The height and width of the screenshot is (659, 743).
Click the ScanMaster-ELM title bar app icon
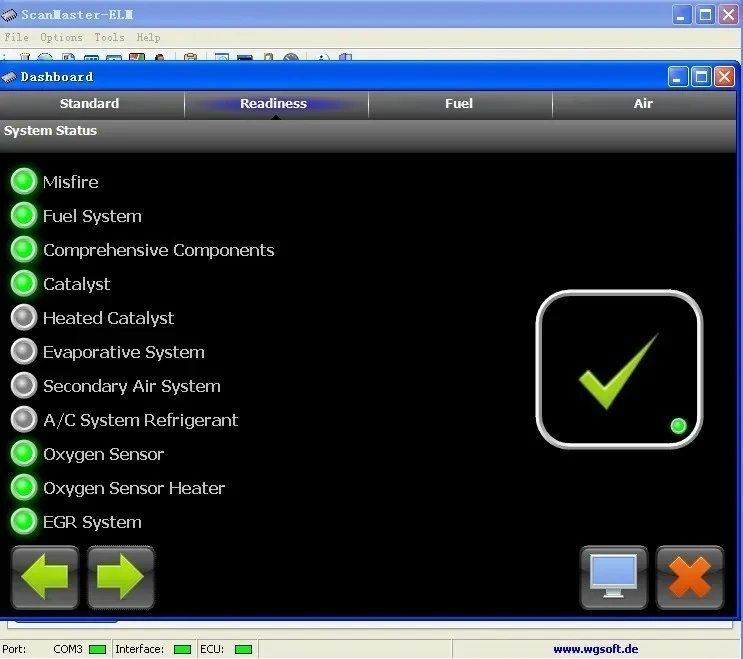tap(9, 15)
